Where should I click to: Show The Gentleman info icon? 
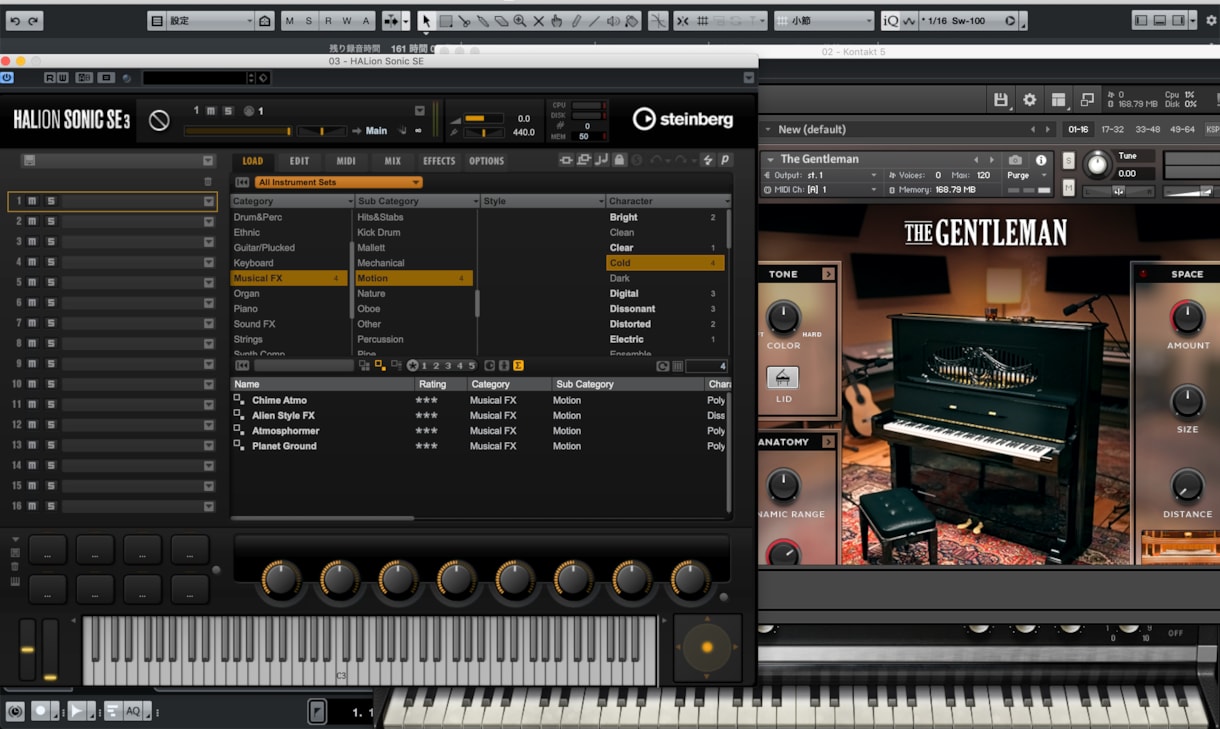click(x=1041, y=160)
